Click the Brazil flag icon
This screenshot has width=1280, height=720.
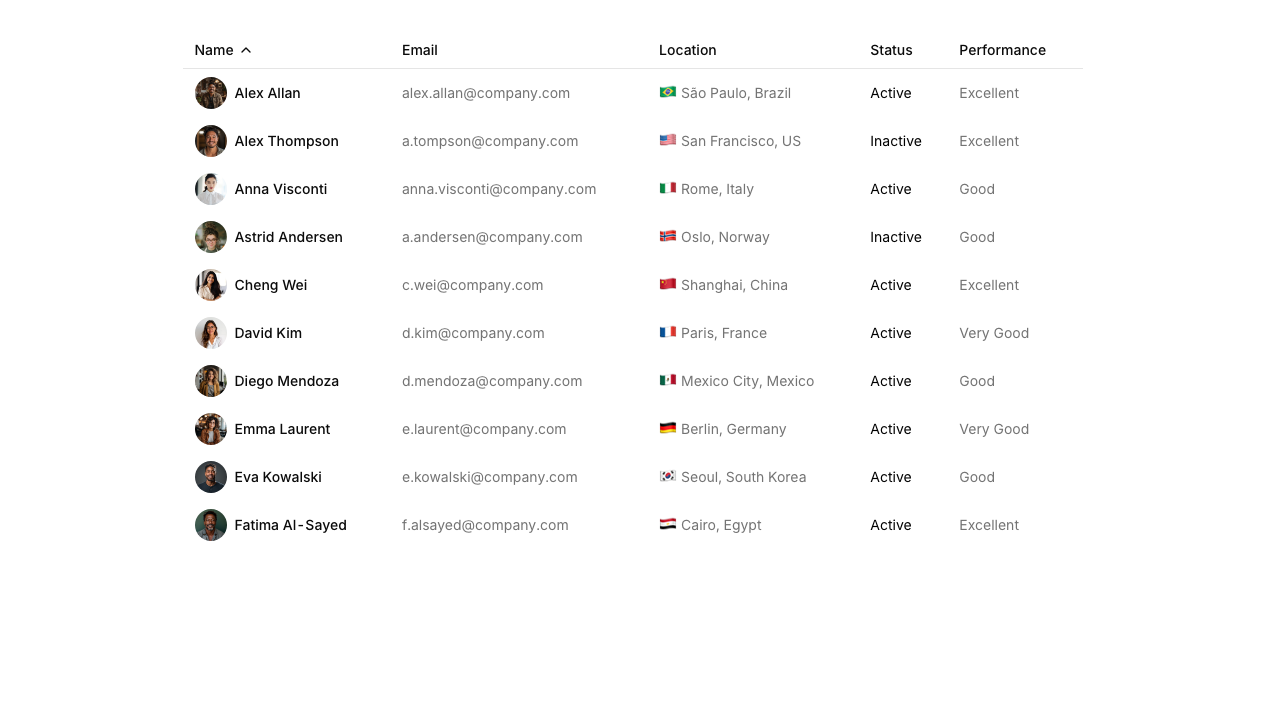pyautogui.click(x=668, y=92)
